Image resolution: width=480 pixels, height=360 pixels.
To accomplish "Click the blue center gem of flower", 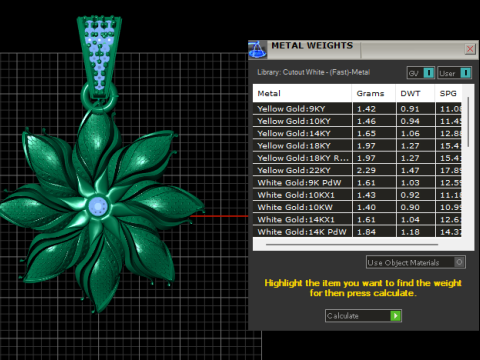I will [x=98, y=206].
